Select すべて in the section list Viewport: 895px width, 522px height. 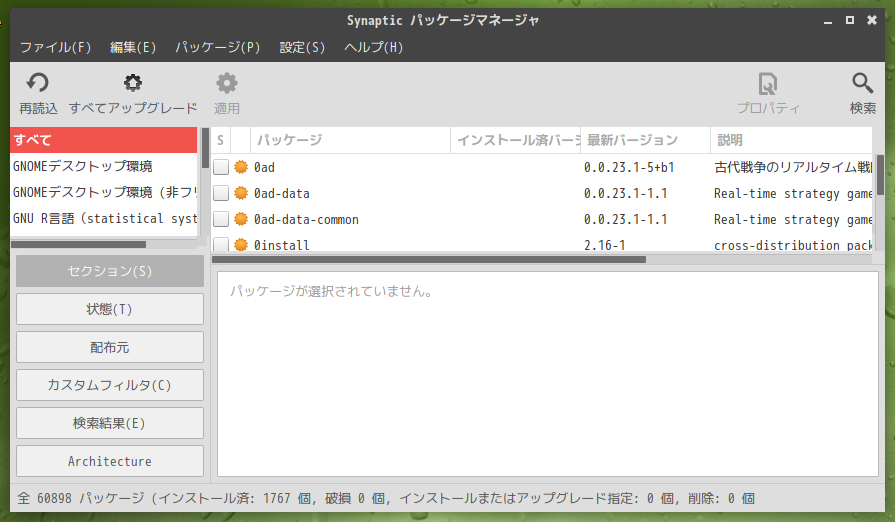point(103,140)
